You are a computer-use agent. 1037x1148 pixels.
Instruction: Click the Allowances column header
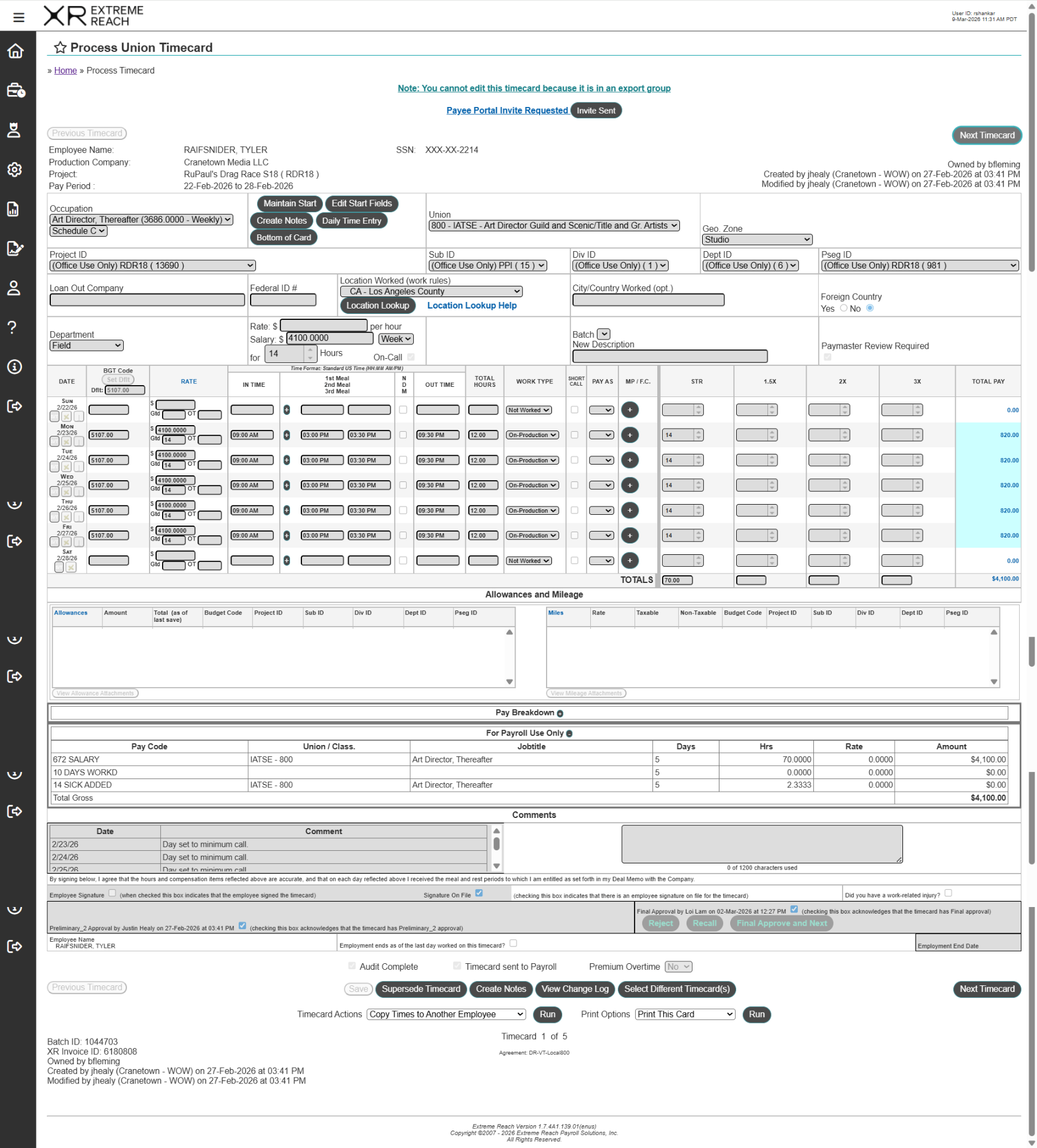(x=71, y=613)
